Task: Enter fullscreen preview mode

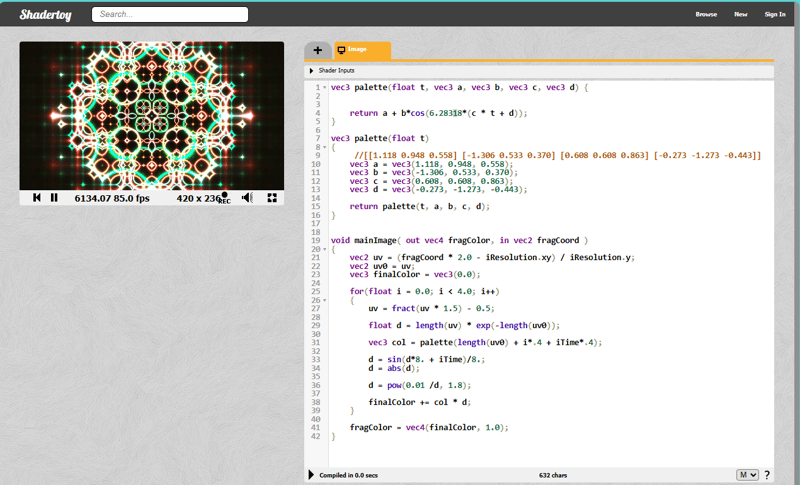Action: (x=272, y=198)
